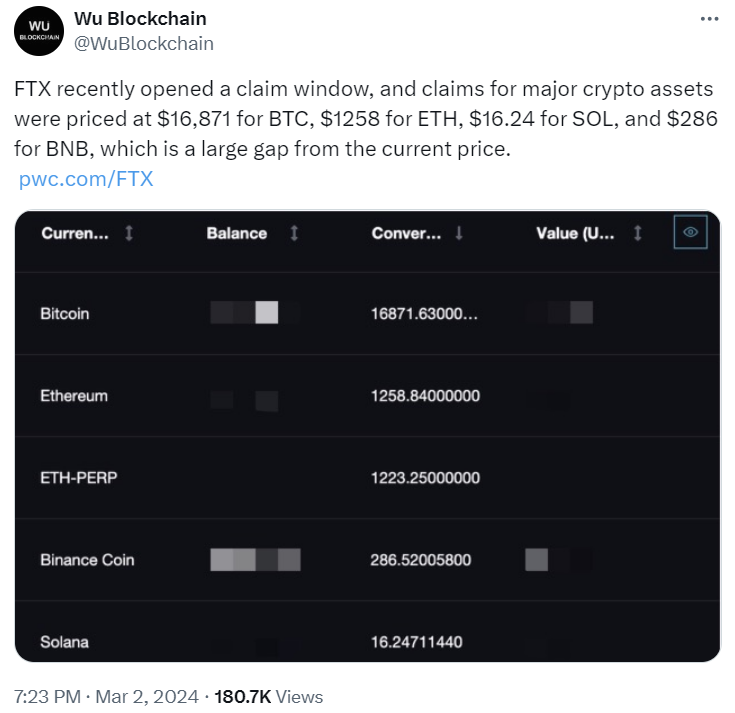Click the blurred Bitcoin balance value
This screenshot has height=713, width=735.
pos(255,313)
